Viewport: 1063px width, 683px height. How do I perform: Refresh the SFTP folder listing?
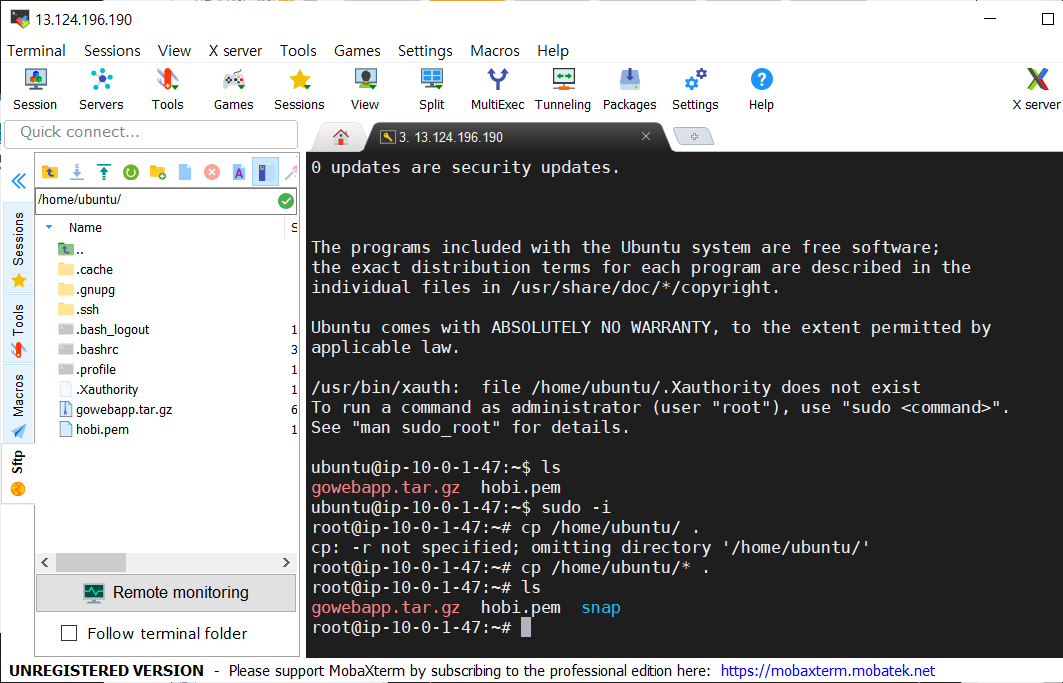[x=131, y=172]
